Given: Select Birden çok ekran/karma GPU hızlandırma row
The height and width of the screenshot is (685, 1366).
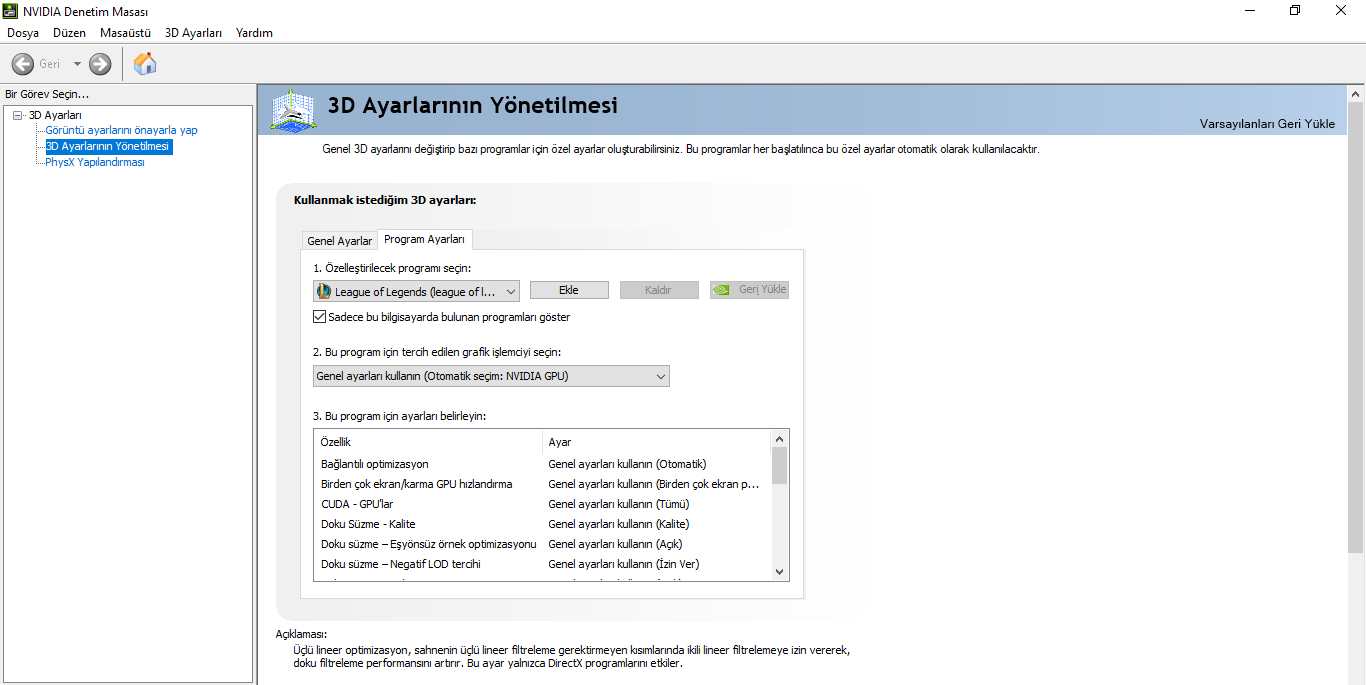Looking at the screenshot, I should point(543,484).
